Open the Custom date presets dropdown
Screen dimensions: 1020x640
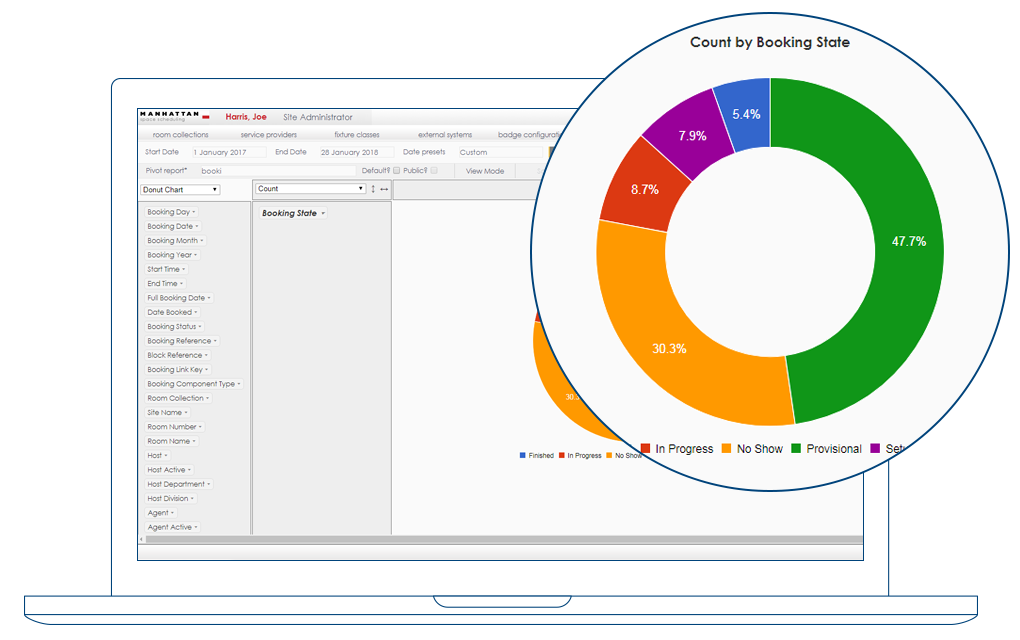500,152
